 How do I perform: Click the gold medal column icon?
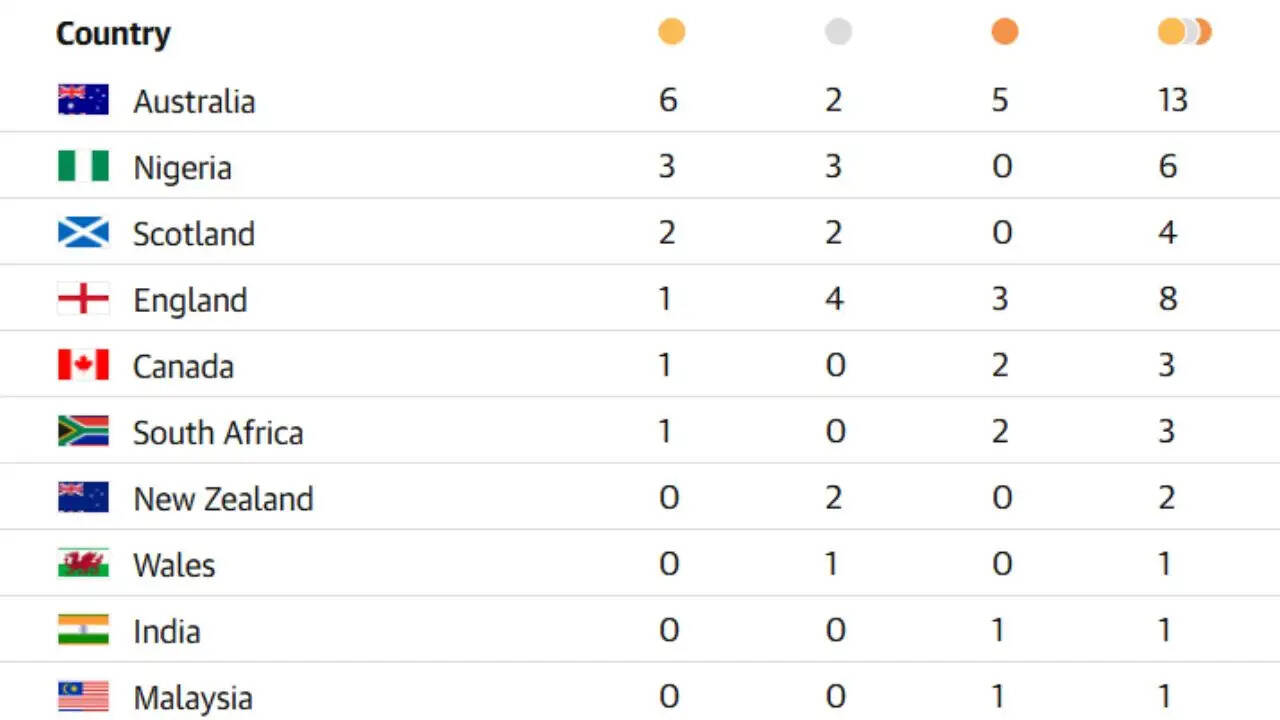point(671,32)
